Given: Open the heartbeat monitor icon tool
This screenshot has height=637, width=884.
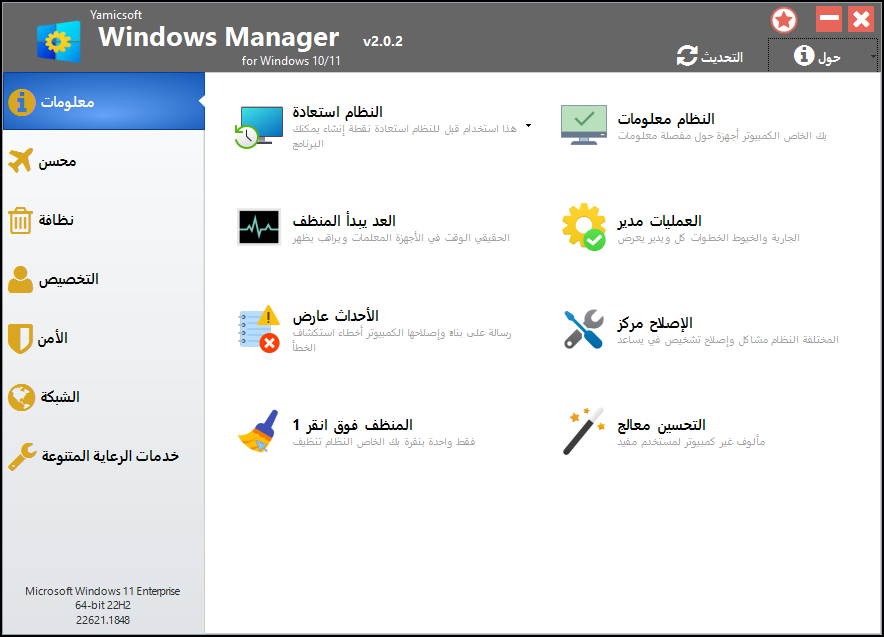Looking at the screenshot, I should pyautogui.click(x=259, y=227).
